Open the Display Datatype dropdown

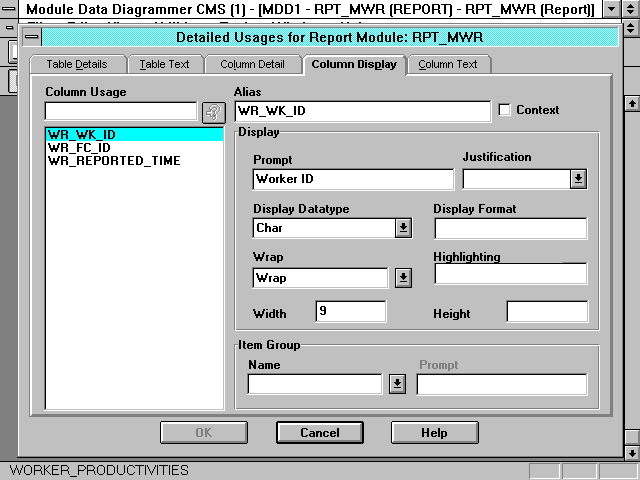pos(402,228)
